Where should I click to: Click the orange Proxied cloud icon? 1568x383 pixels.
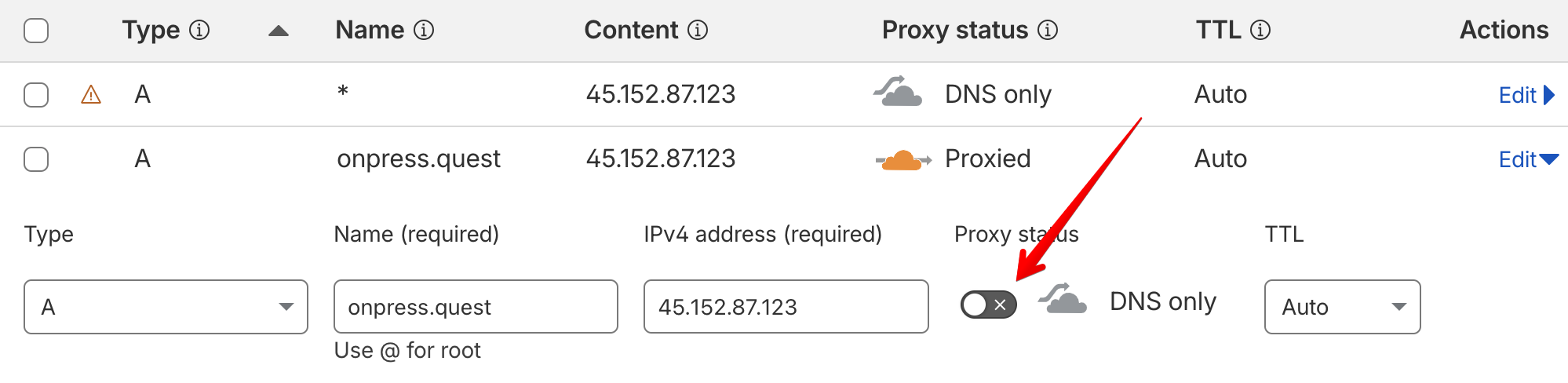point(903,160)
